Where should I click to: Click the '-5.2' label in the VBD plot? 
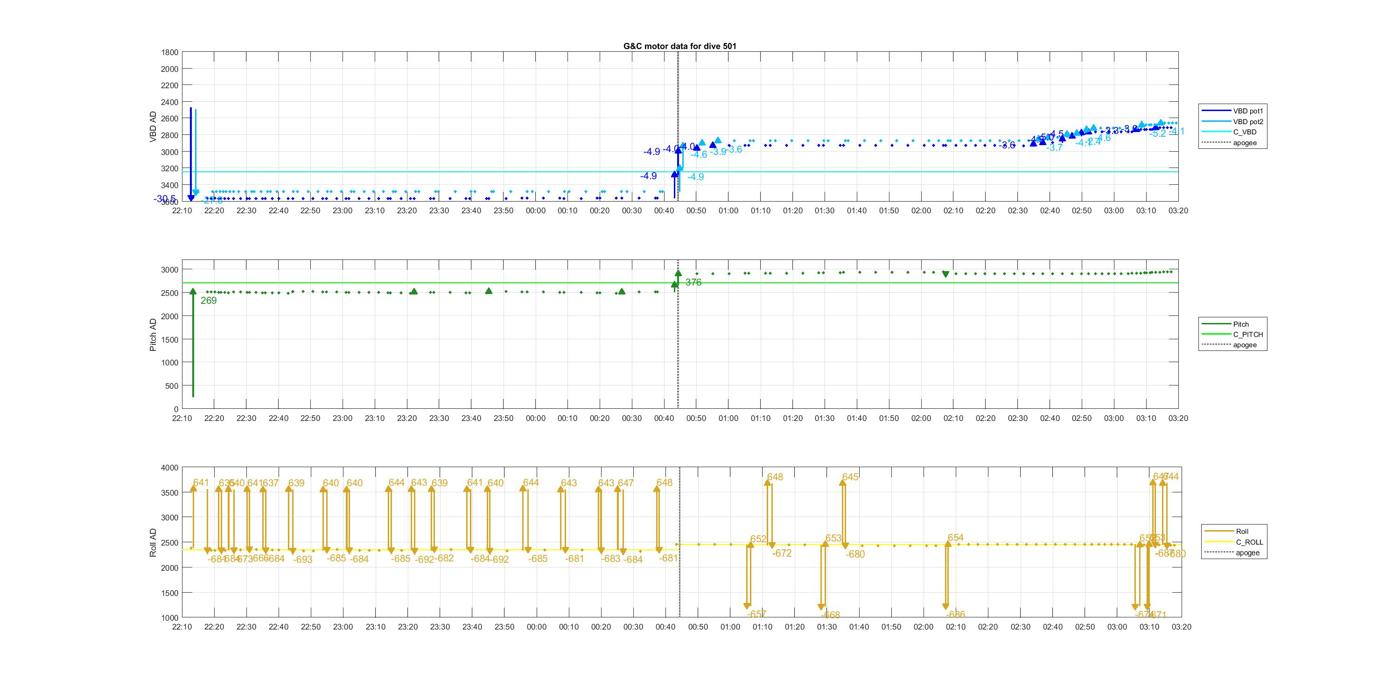click(x=1158, y=133)
